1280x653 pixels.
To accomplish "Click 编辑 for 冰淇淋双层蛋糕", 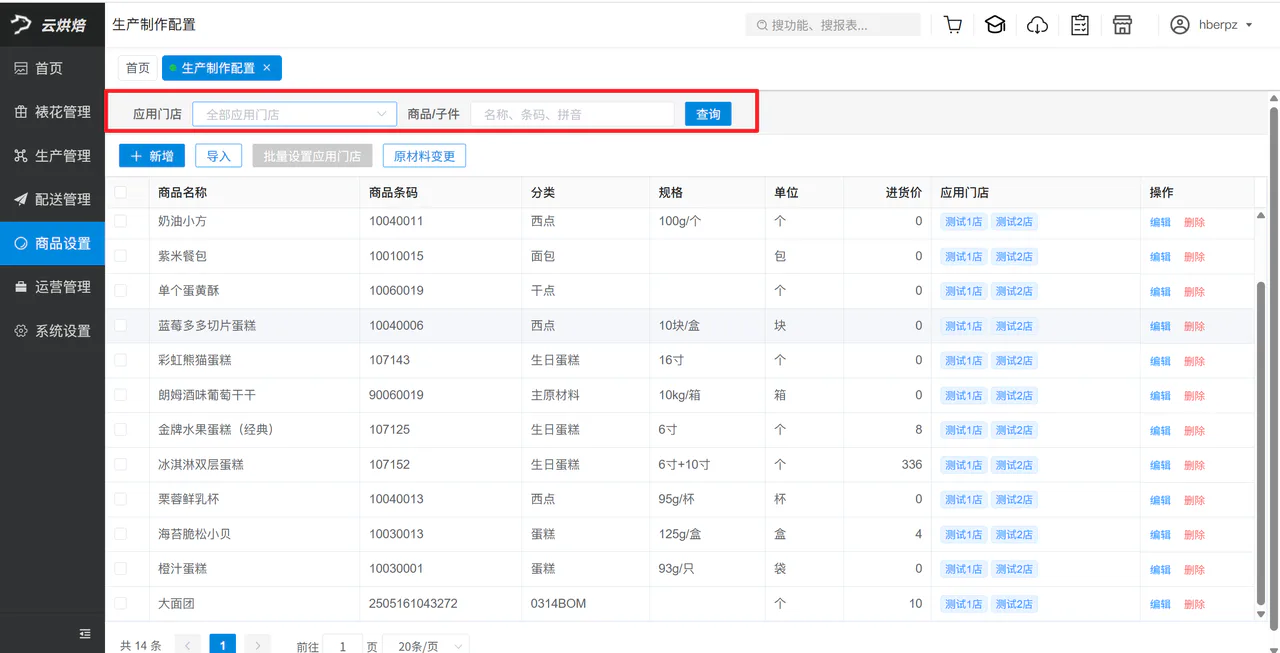I will tap(1160, 465).
